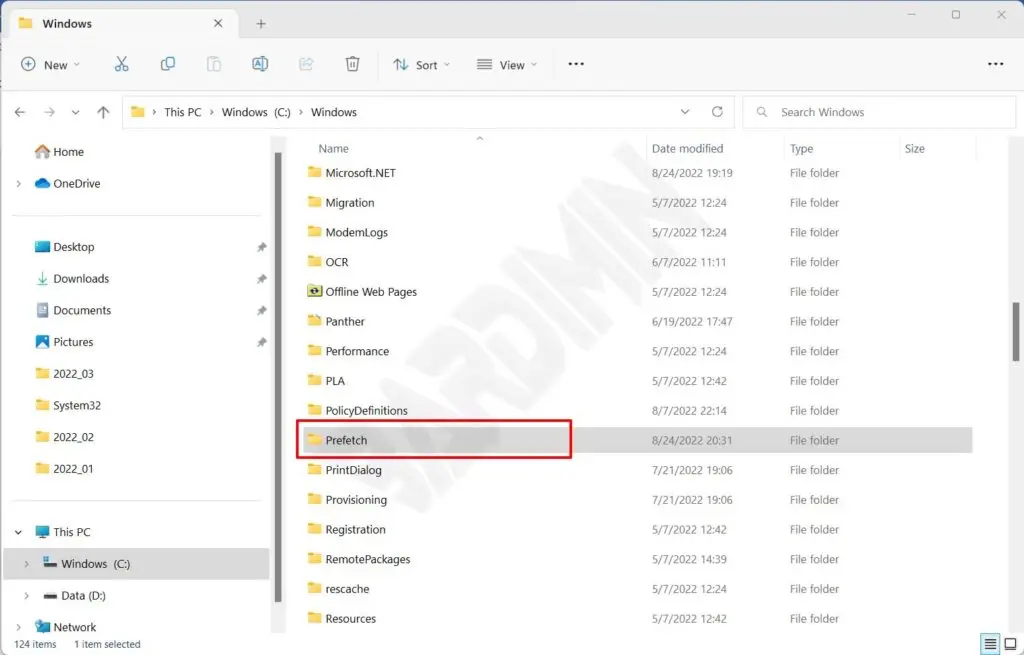The width and height of the screenshot is (1024, 655).
Task: Select the Performance folder
Action: point(357,351)
